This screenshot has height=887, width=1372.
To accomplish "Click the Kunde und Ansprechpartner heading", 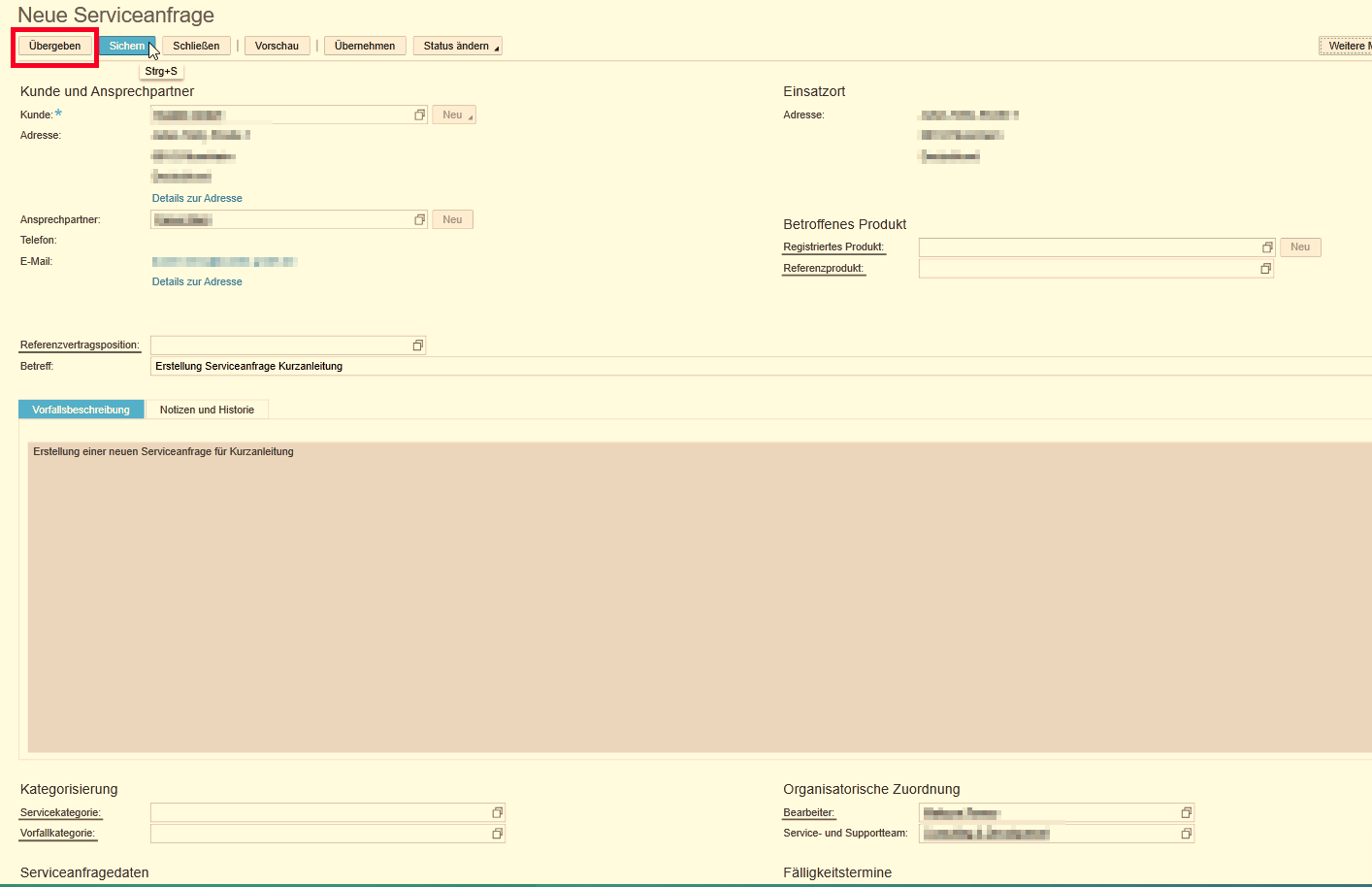I will [x=107, y=91].
